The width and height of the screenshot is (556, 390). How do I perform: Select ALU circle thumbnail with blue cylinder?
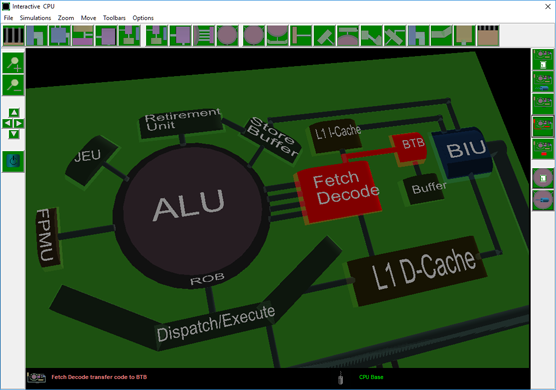tap(543, 200)
